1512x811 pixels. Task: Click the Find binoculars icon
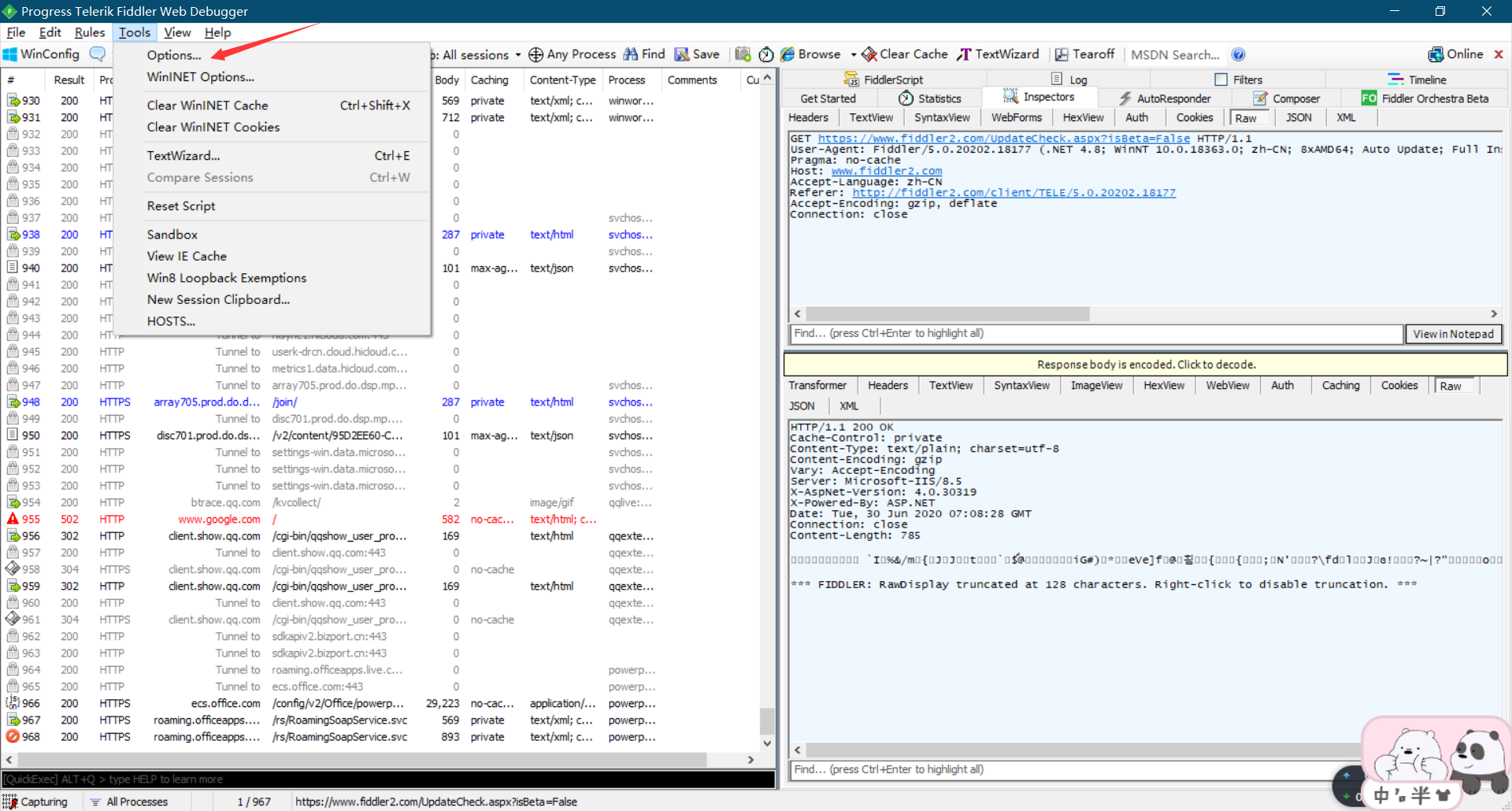[631, 54]
